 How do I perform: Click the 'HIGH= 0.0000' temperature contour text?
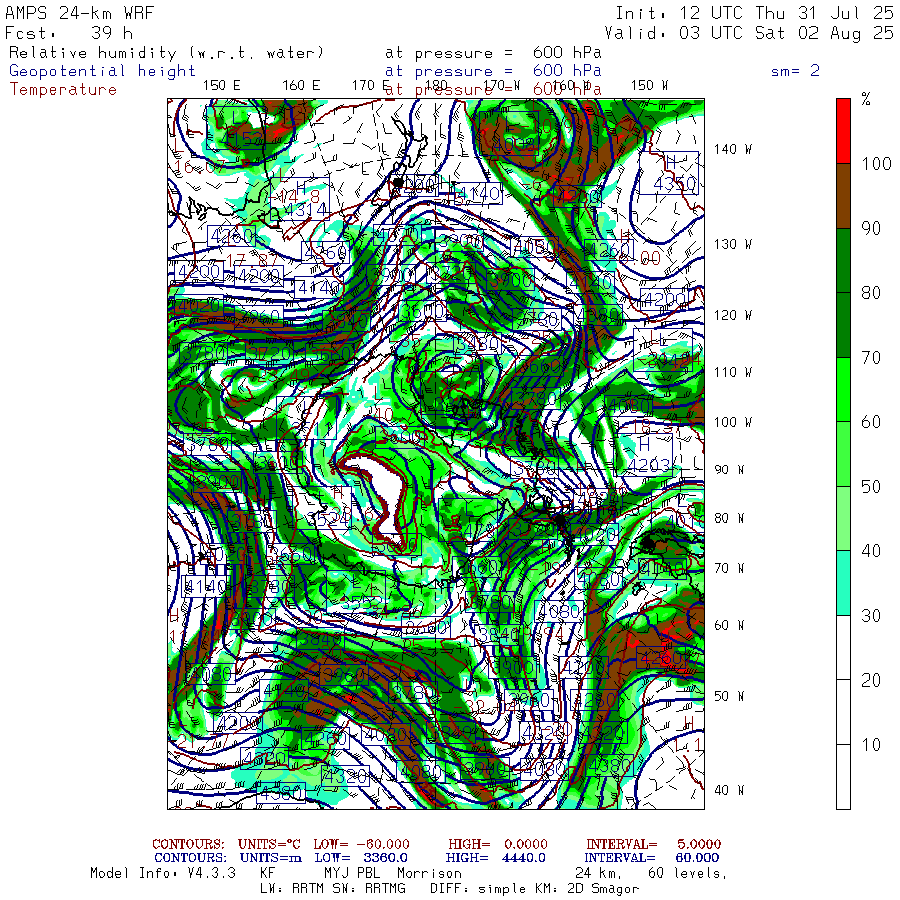(498, 844)
